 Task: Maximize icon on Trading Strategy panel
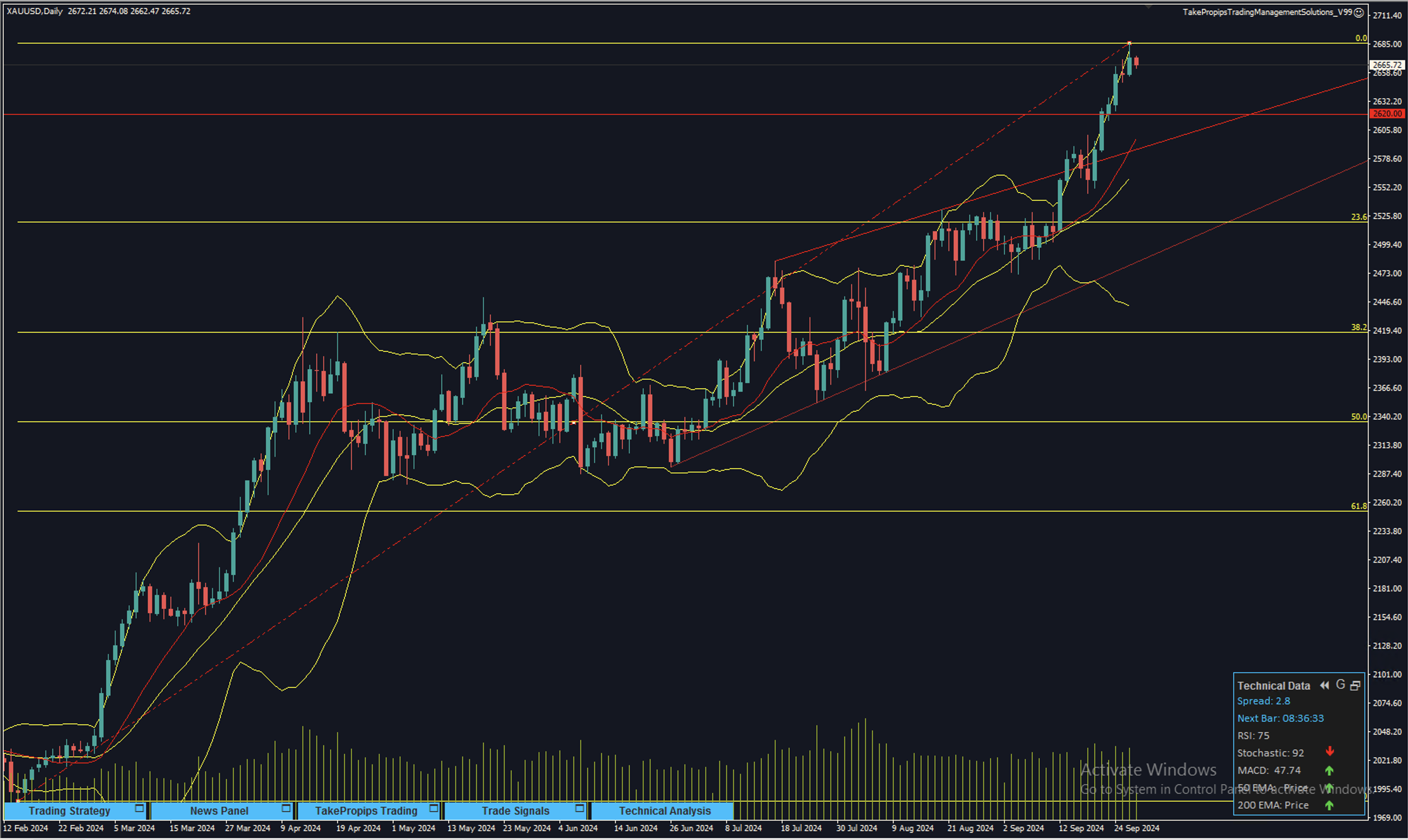[x=139, y=808]
